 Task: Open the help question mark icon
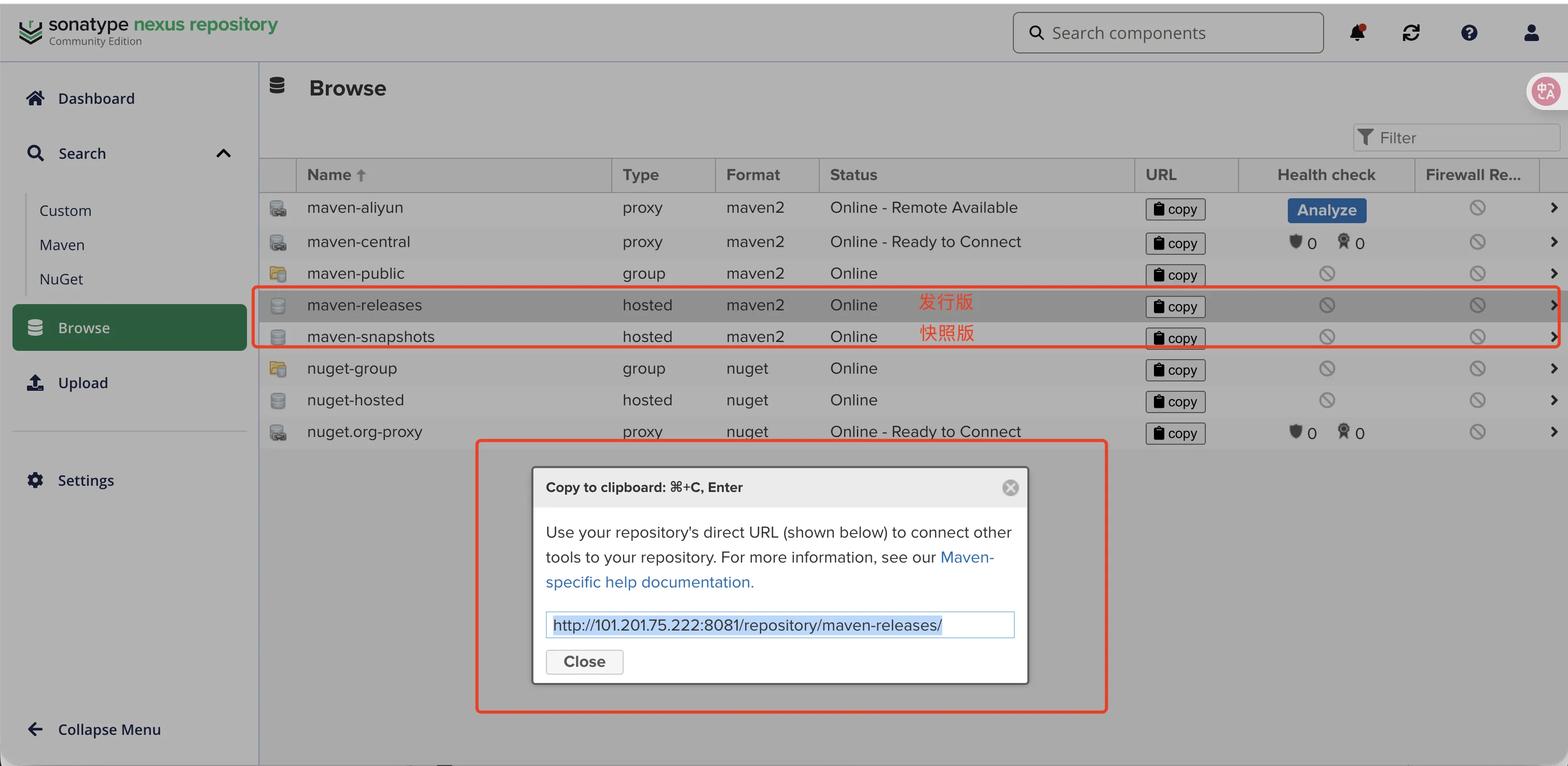[1469, 33]
